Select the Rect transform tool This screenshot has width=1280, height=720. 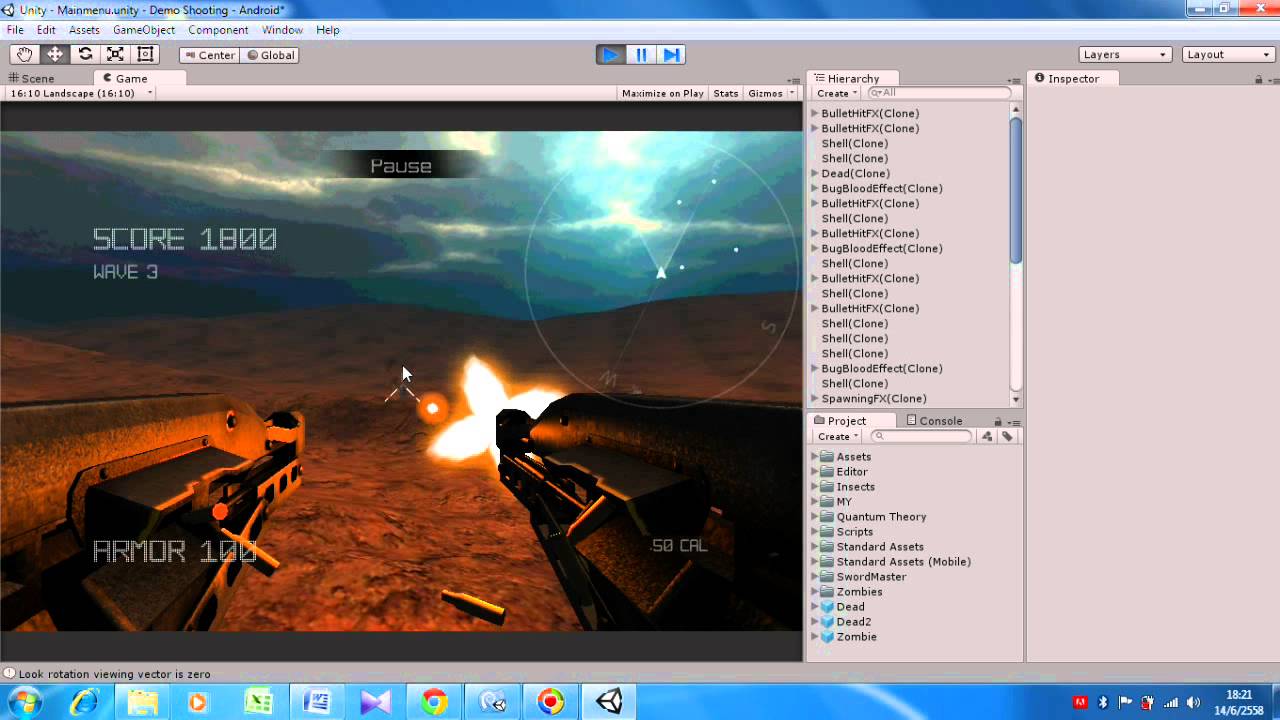pos(145,55)
